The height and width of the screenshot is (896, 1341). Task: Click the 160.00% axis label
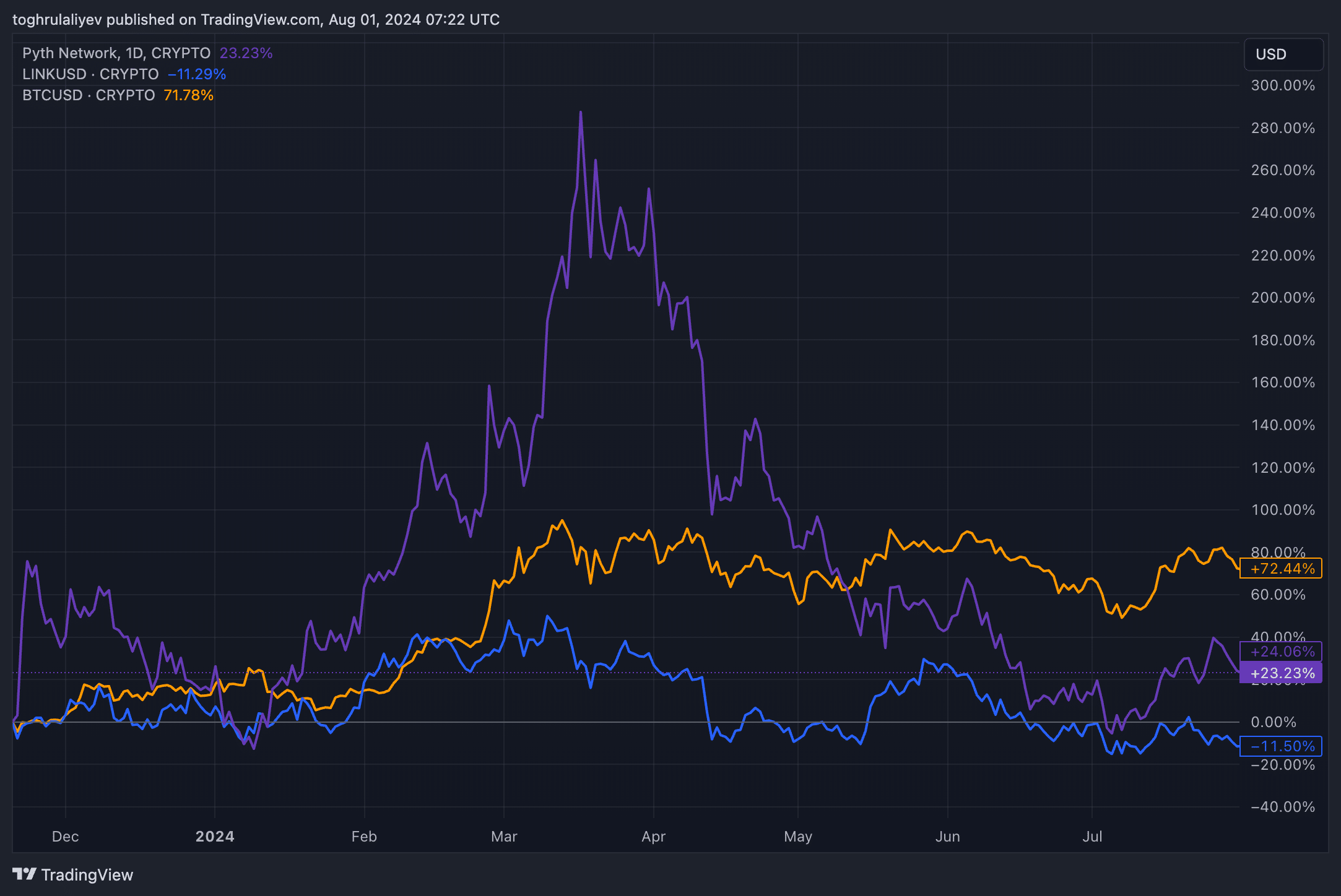(x=1283, y=382)
